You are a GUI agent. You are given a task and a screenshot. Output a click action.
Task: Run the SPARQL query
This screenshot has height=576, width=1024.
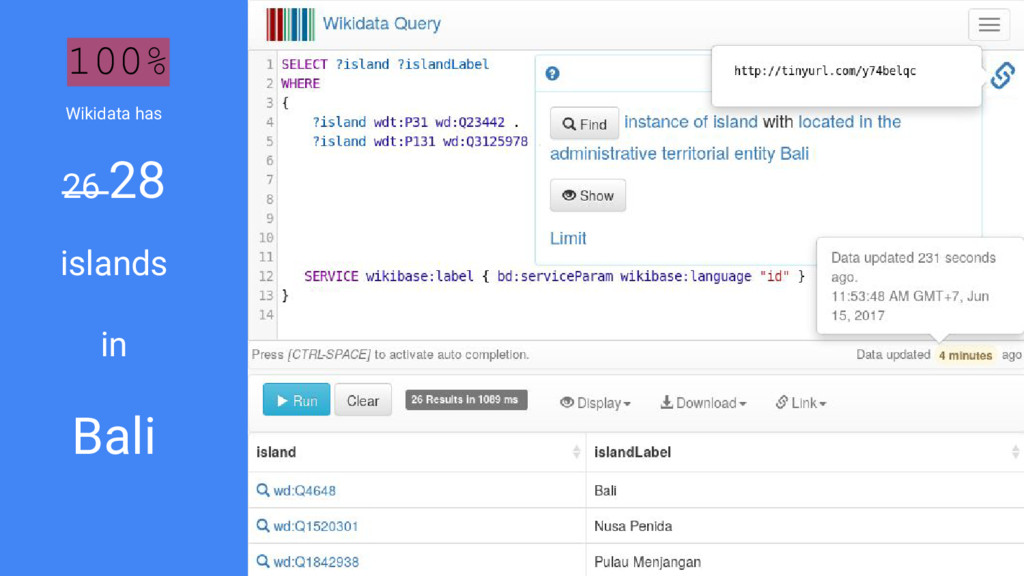[x=296, y=400]
